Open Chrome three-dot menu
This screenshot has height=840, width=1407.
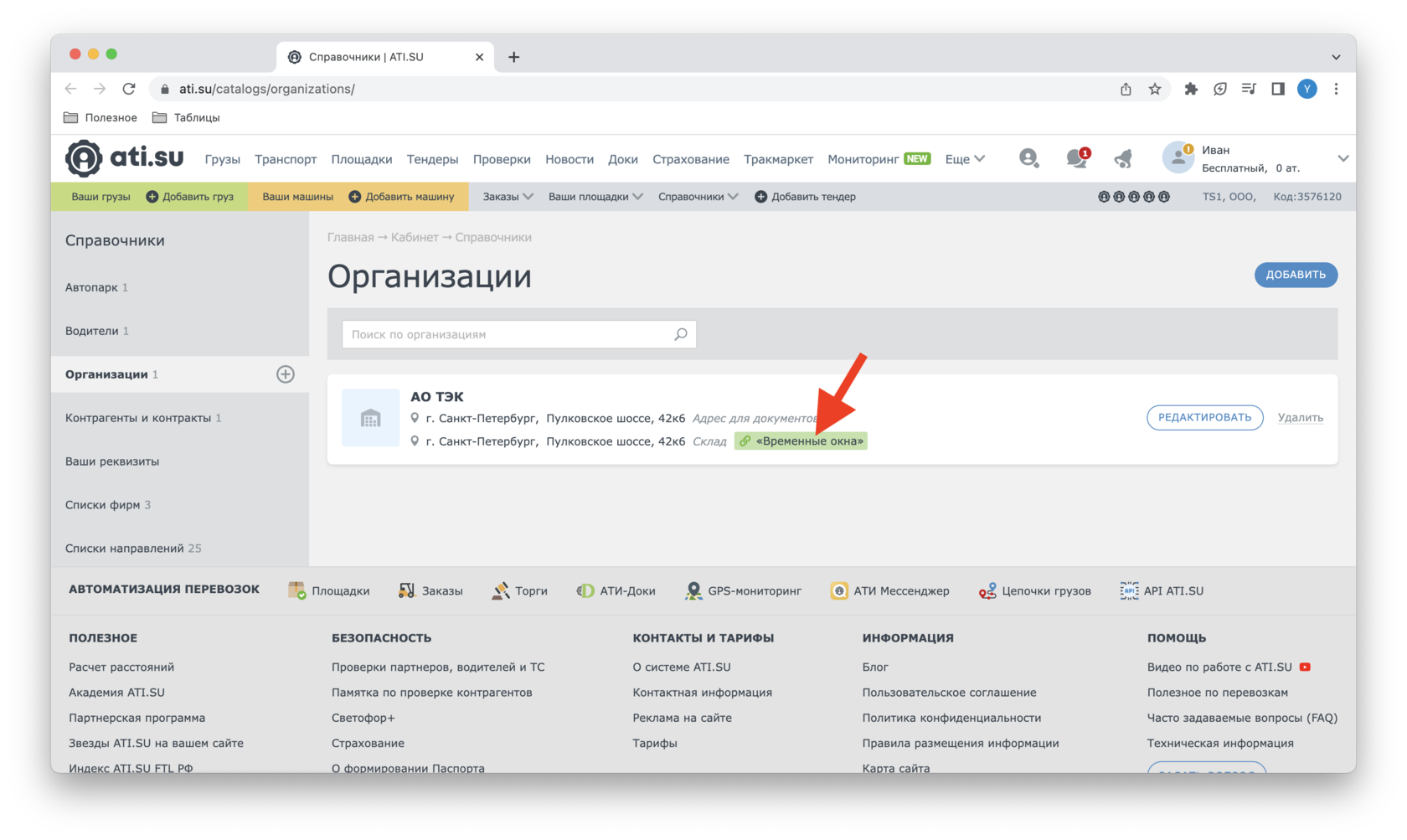coord(1336,89)
